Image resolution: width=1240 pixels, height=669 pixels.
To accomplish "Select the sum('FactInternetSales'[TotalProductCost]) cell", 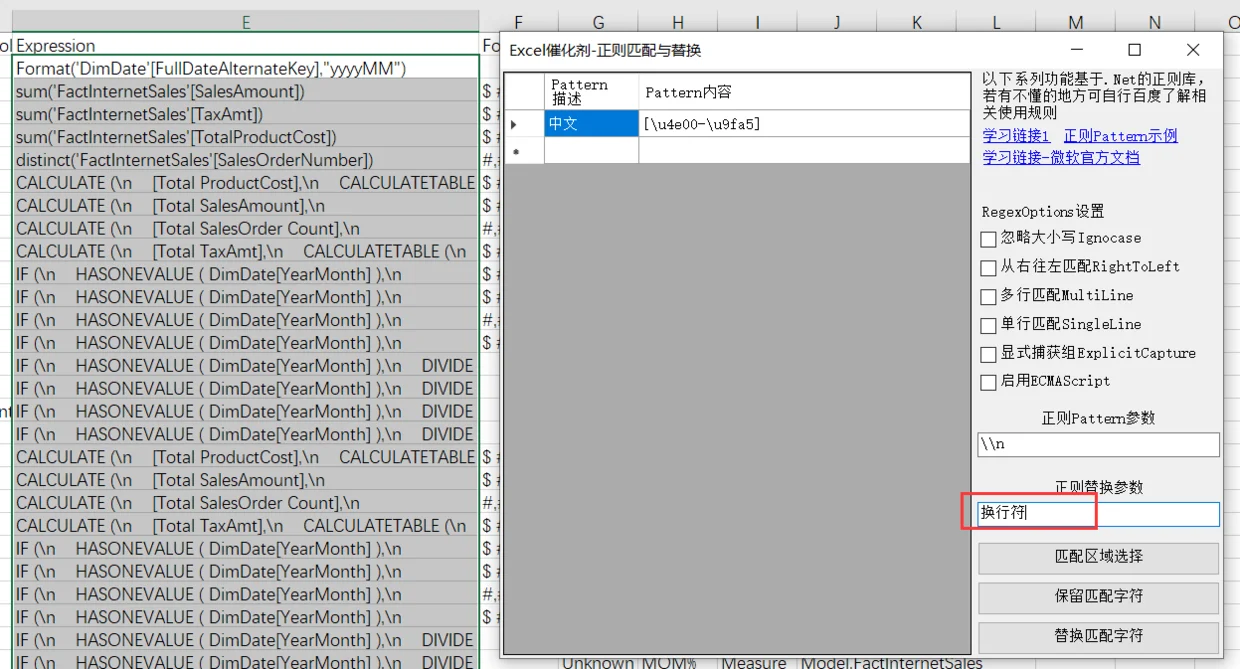I will point(246,137).
